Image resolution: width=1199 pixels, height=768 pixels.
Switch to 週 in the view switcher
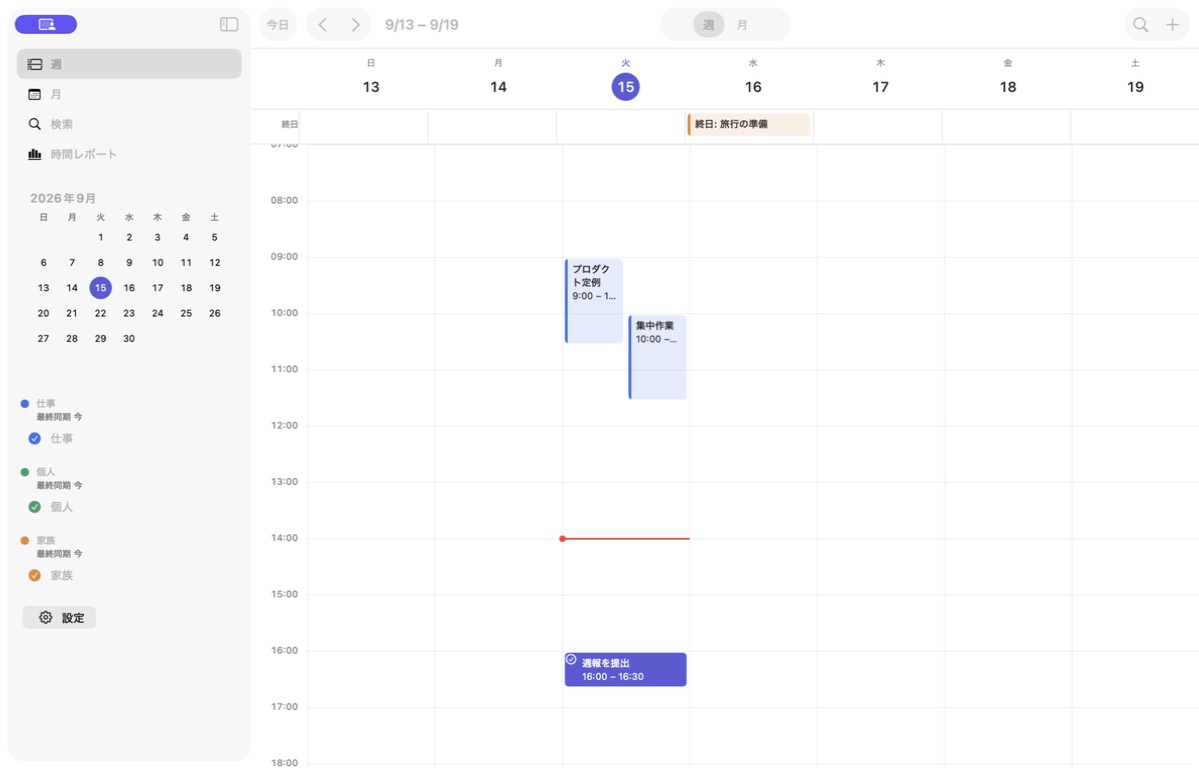(x=709, y=24)
